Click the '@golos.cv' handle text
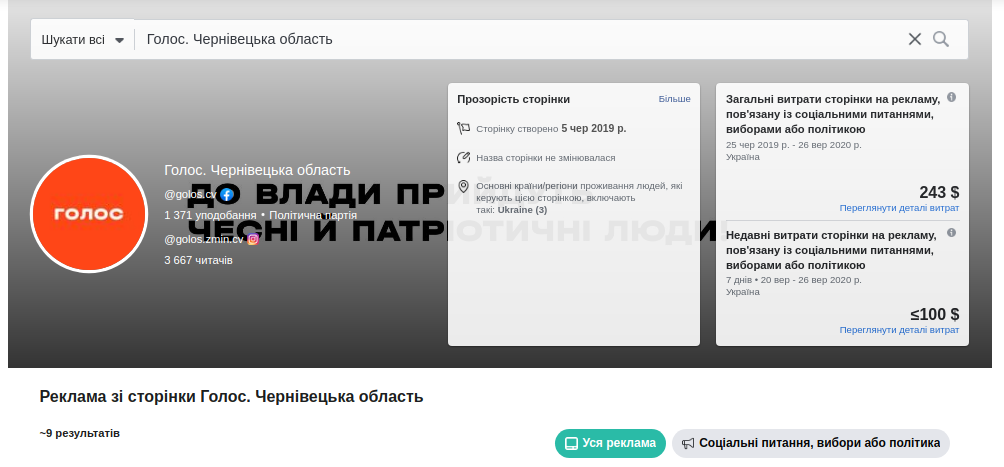1004x467 pixels. tap(190, 195)
